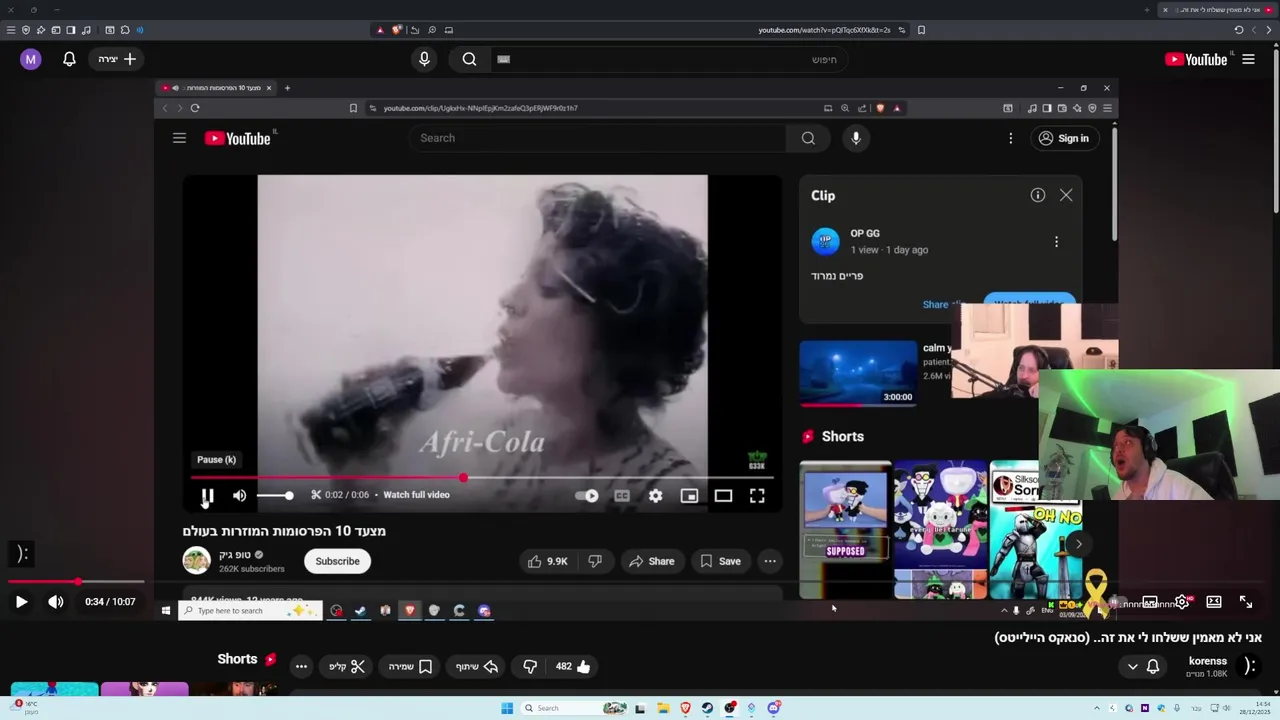The height and width of the screenshot is (720, 1280).
Task: Toggle autoplay switch in the inner player
Action: coord(587,495)
